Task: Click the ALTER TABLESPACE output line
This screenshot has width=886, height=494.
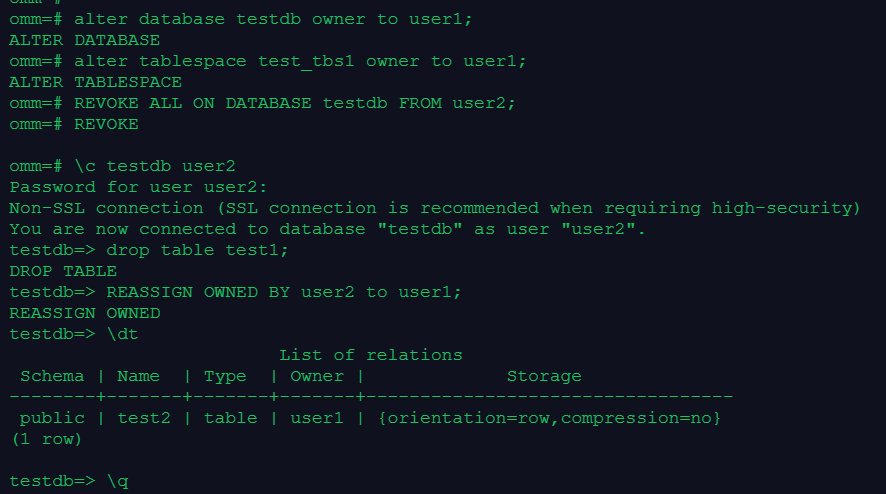Action: 95,82
